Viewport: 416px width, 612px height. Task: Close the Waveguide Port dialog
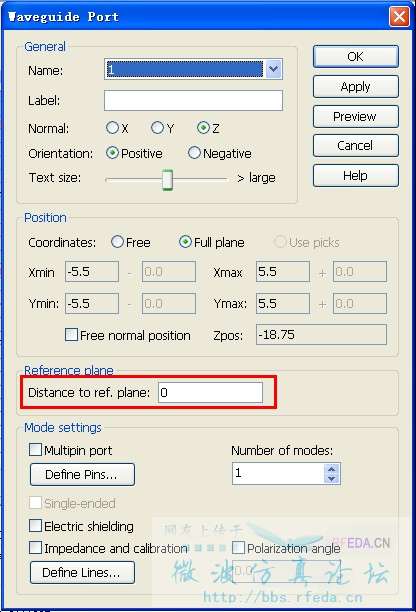pos(399,16)
